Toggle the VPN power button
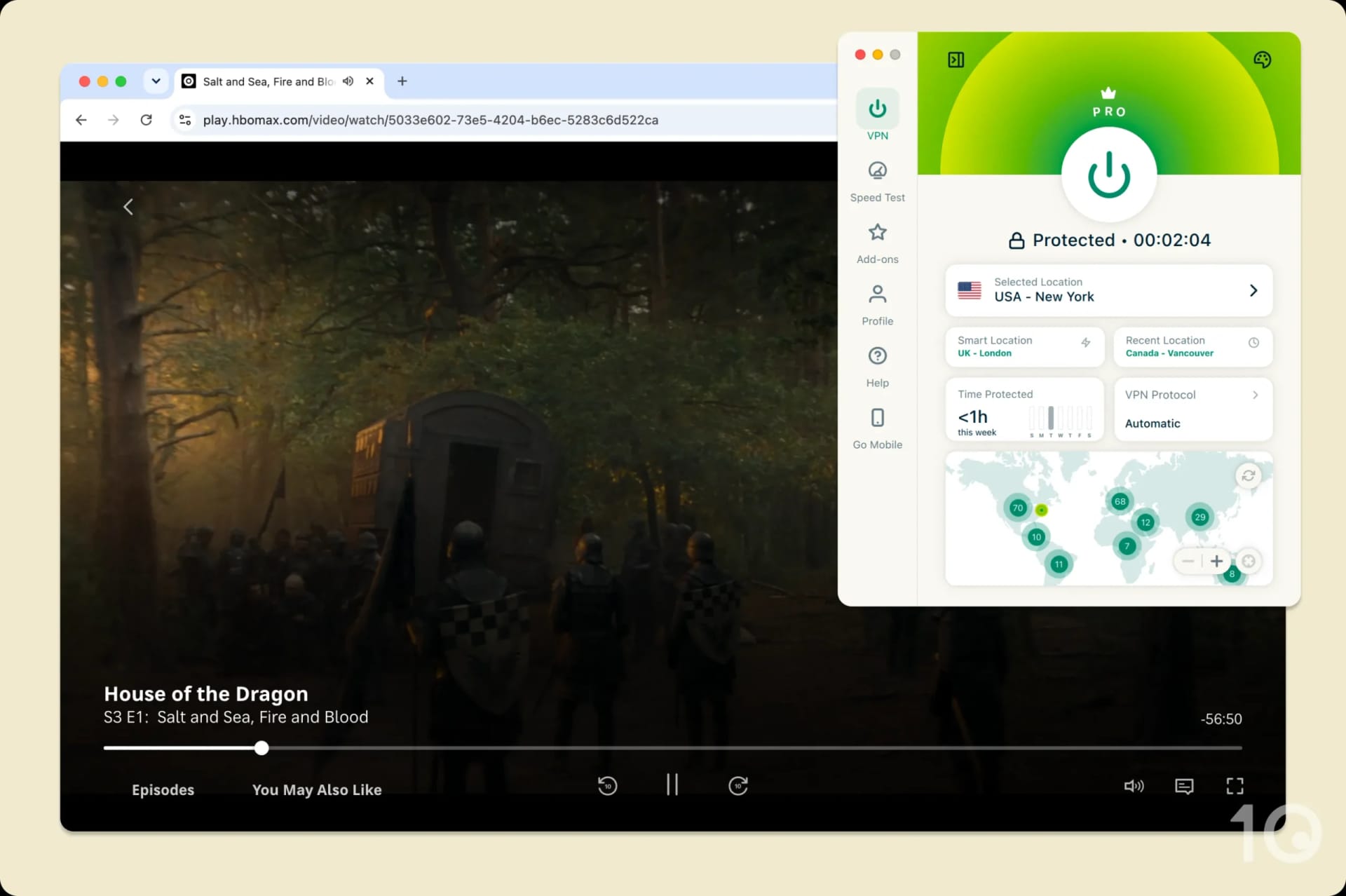This screenshot has width=1346, height=896. tap(1108, 175)
